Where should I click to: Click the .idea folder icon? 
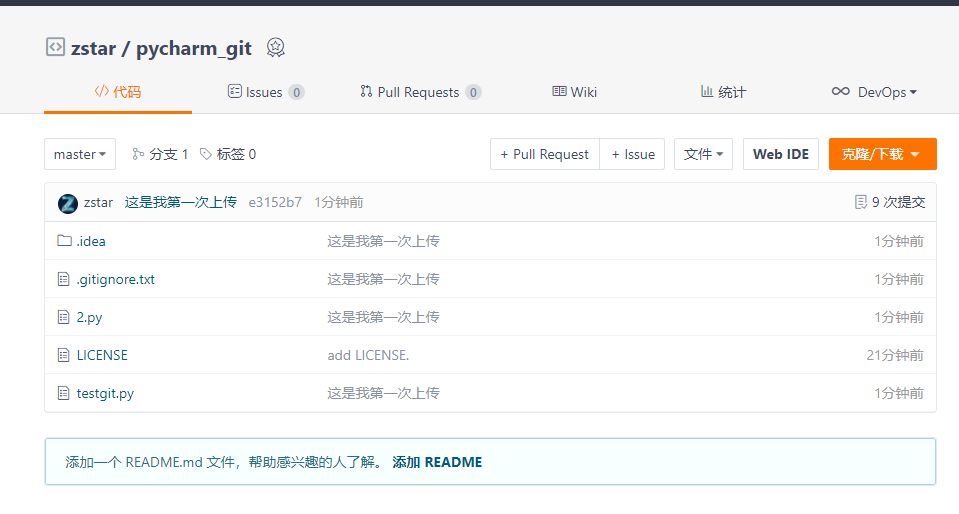pos(64,240)
